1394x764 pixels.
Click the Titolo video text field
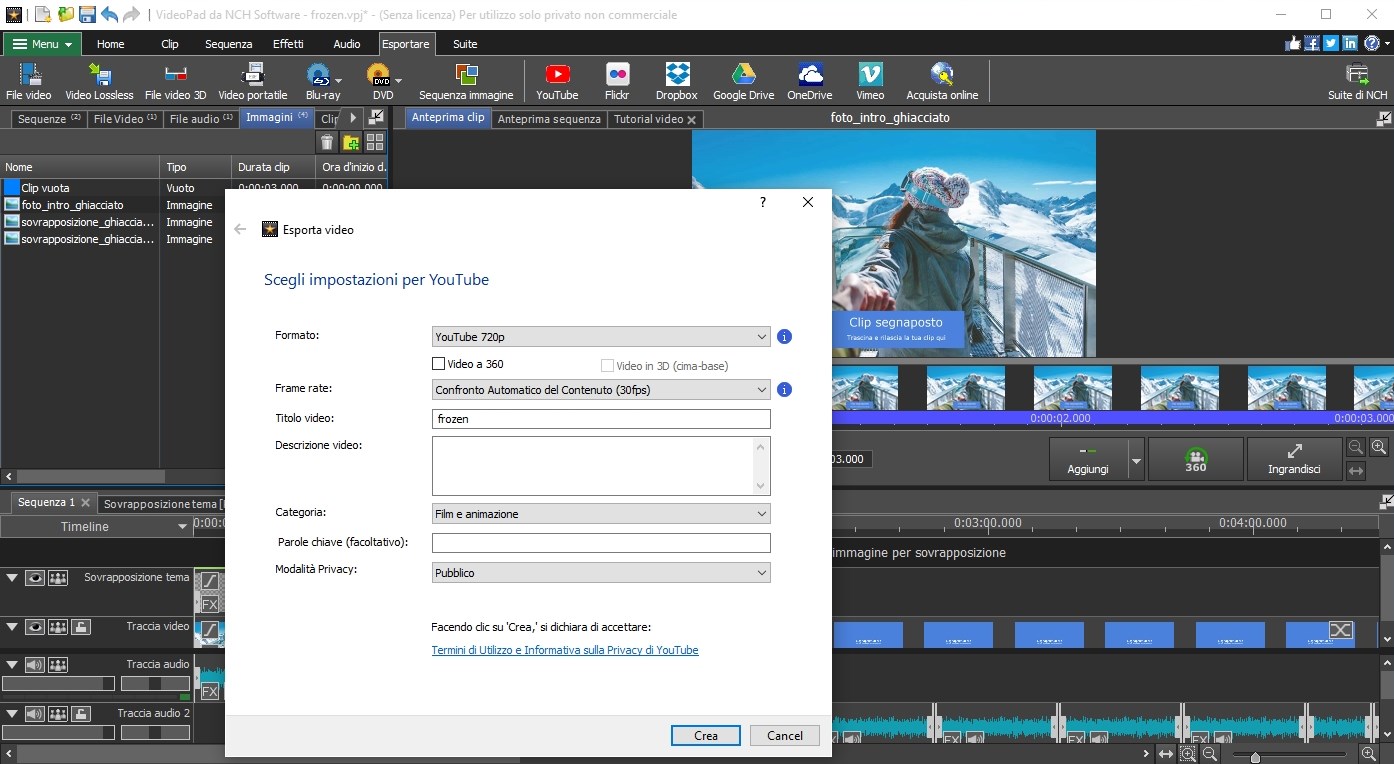(x=601, y=419)
